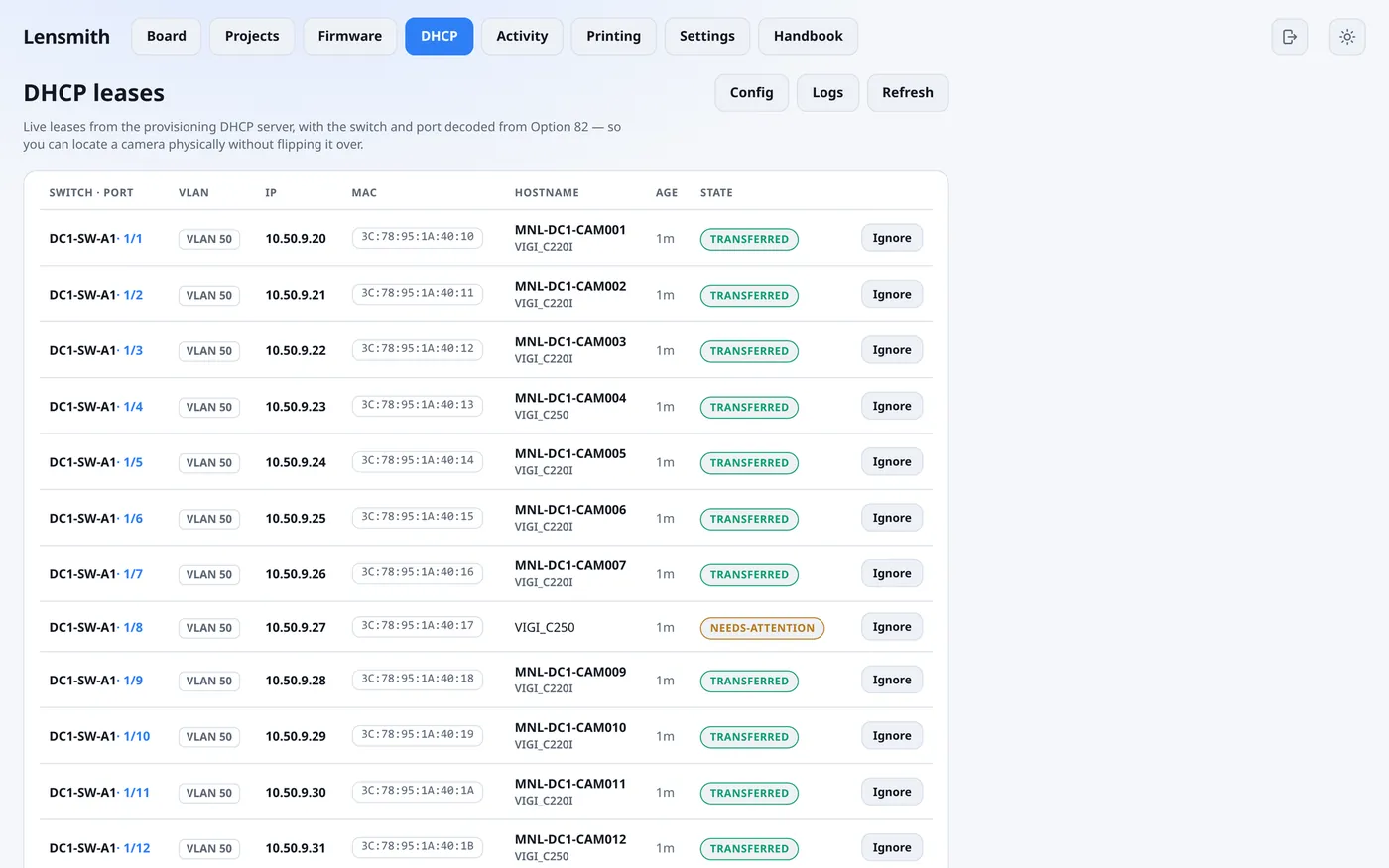Viewport: 1389px width, 868px height.
Task: Click the STATE column header
Action: (716, 193)
